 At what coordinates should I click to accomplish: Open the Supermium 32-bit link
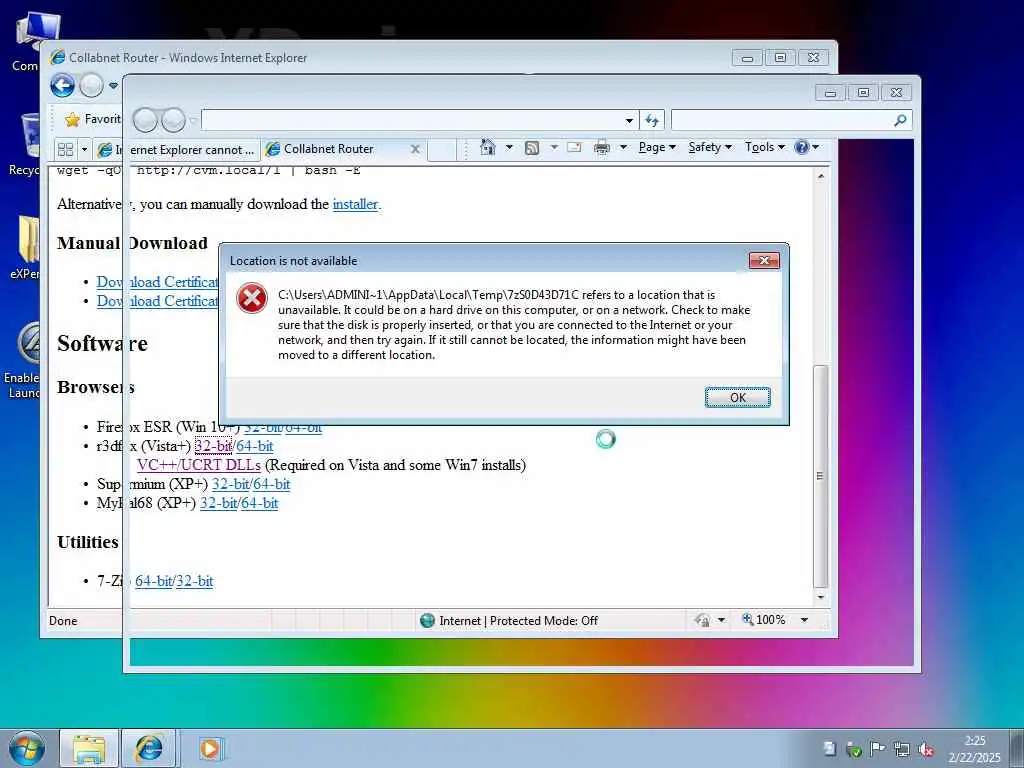pos(231,484)
